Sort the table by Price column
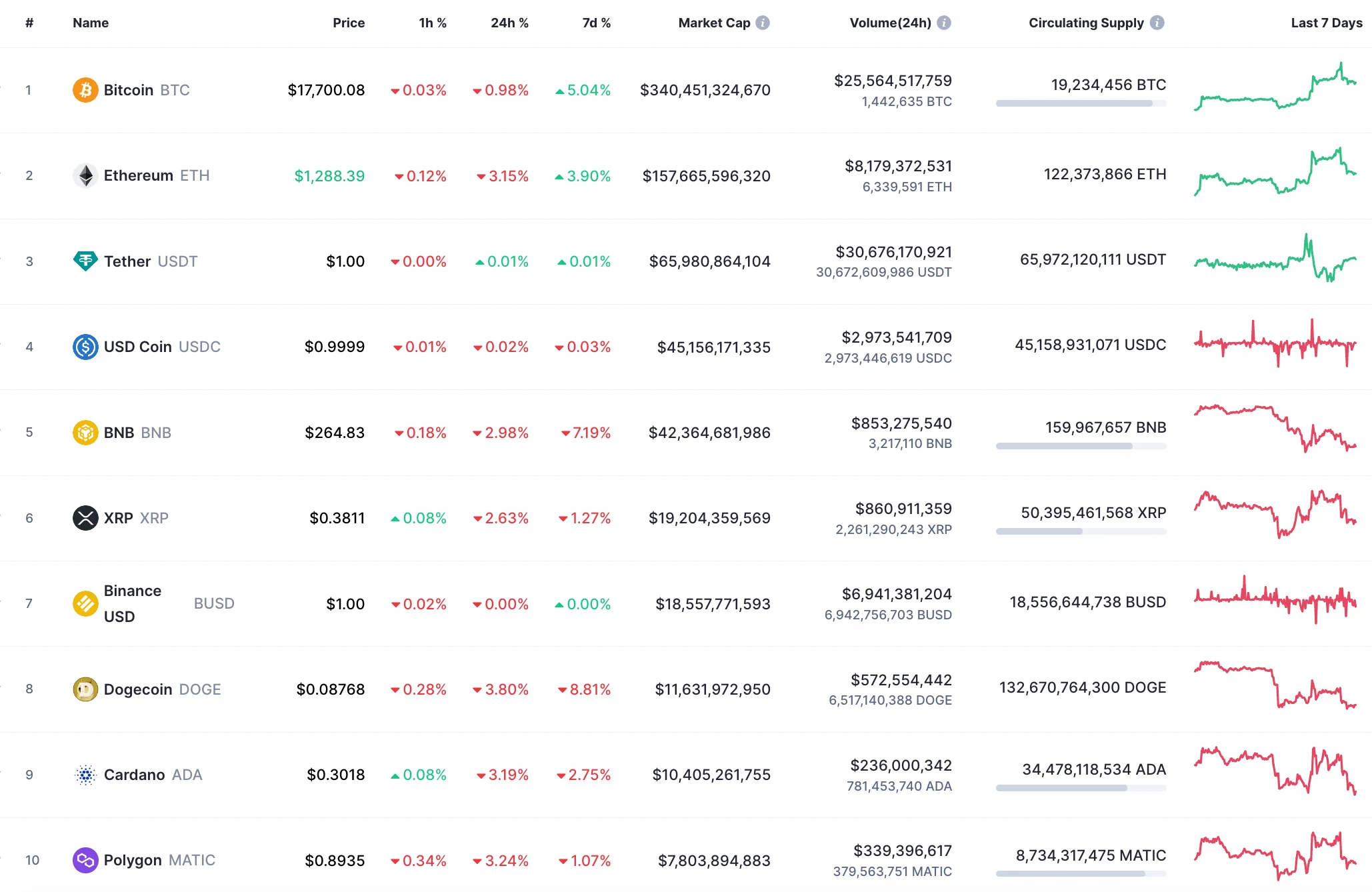The image size is (1372, 892). tap(348, 22)
